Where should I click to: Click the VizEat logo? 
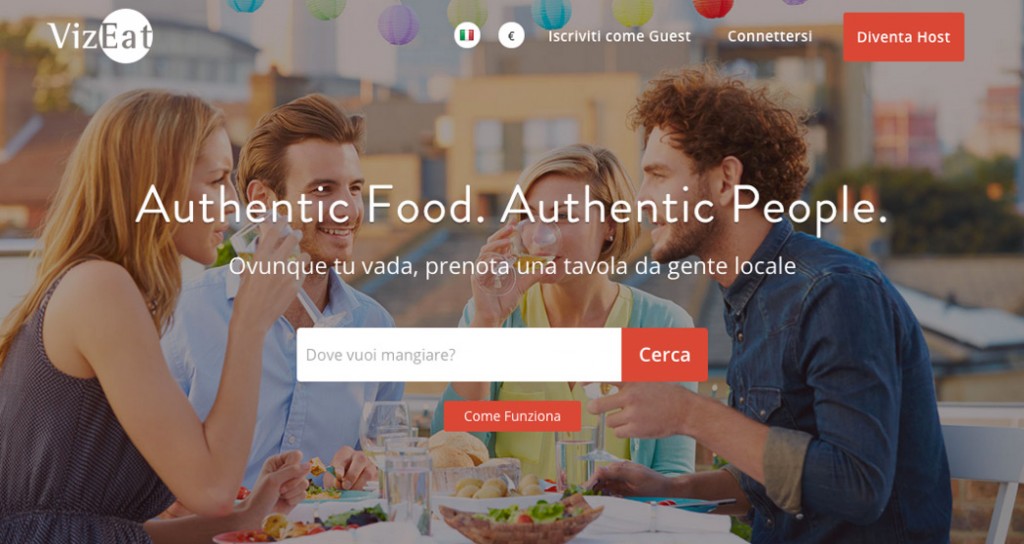pos(101,36)
